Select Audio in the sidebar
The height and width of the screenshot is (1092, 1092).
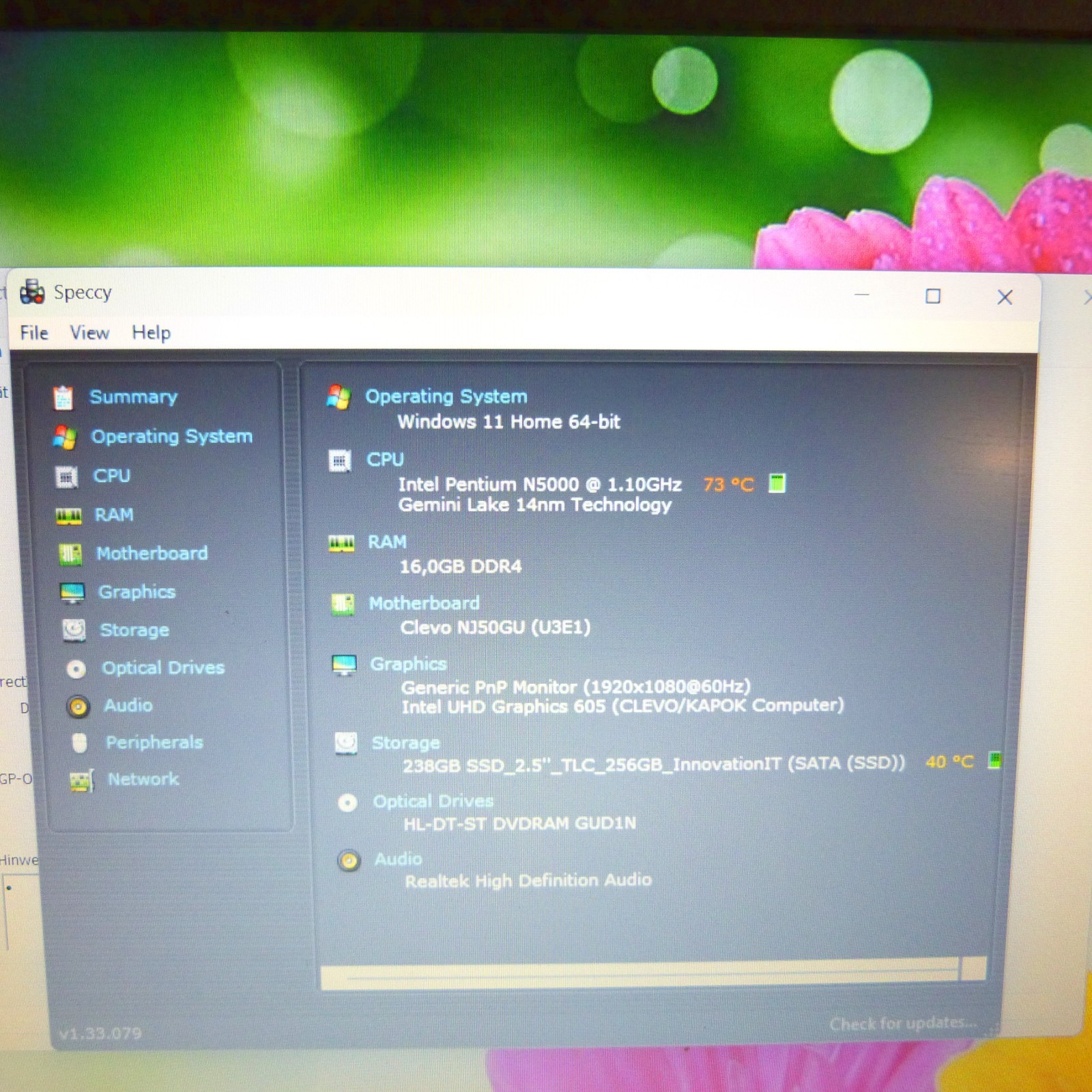[128, 705]
